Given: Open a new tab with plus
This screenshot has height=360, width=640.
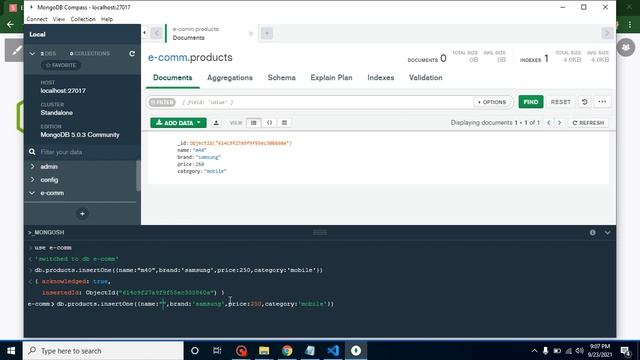Looking at the screenshot, I should [267, 33].
